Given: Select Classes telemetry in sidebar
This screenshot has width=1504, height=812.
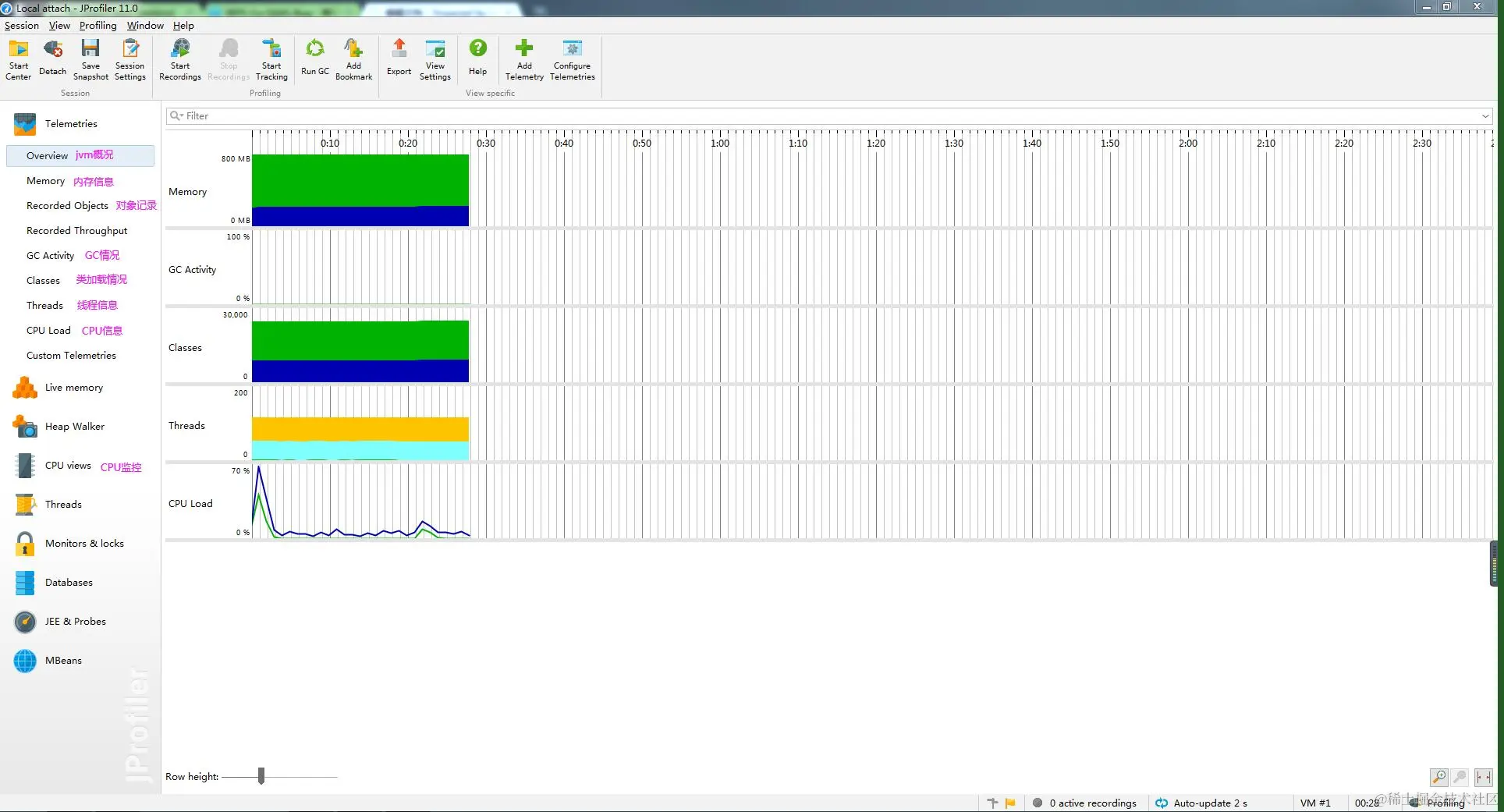Looking at the screenshot, I should pyautogui.click(x=43, y=281).
